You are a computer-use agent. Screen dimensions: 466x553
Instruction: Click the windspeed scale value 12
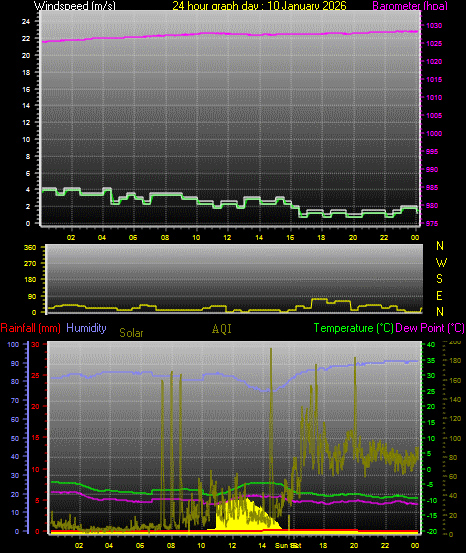coord(26,123)
